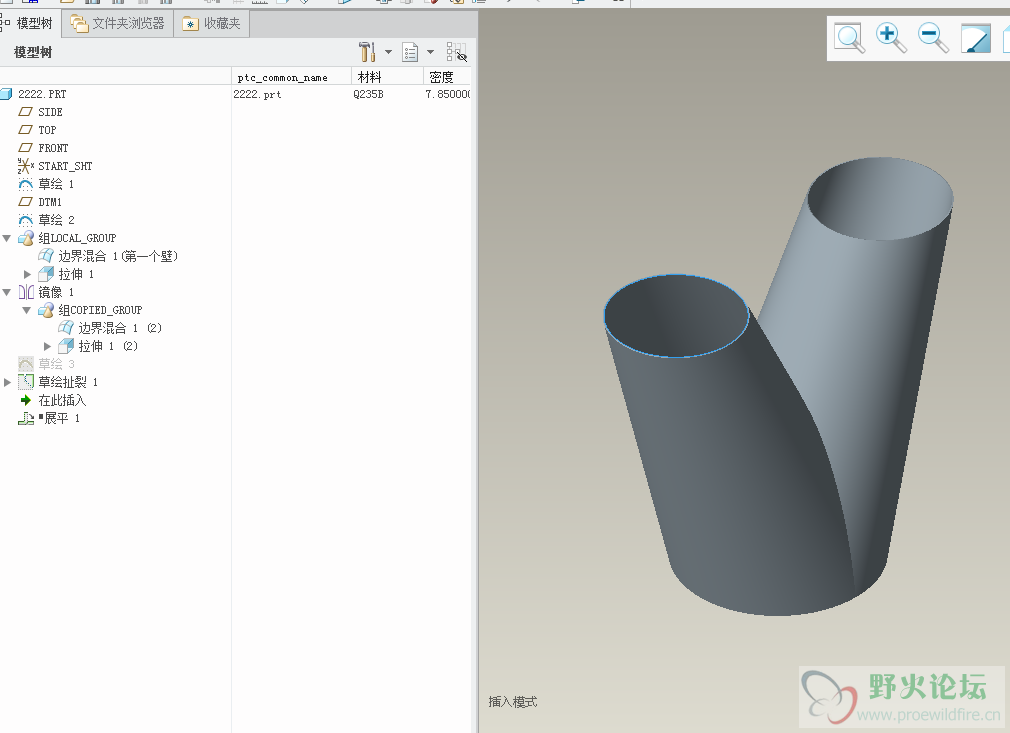Click the Zoom Out icon
This screenshot has width=1010, height=733.
pos(933,38)
